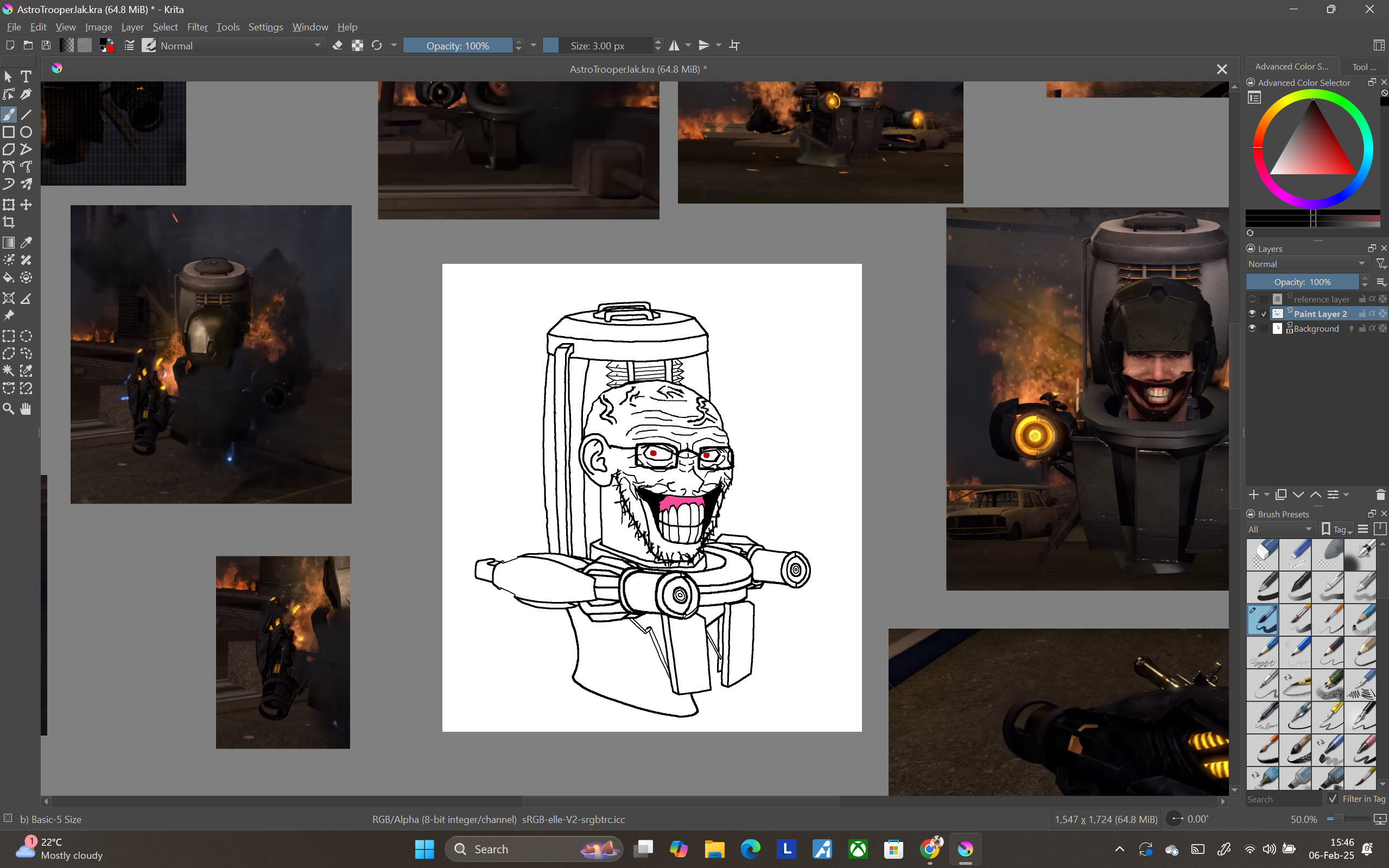Screen dimensions: 1389x868
Task: Select the Line tool
Action: pos(26,115)
